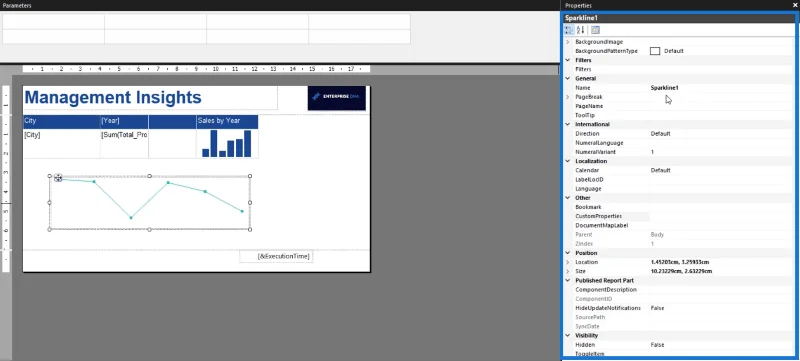Collapse the Localization category
This screenshot has height=361, width=800.
point(567,161)
